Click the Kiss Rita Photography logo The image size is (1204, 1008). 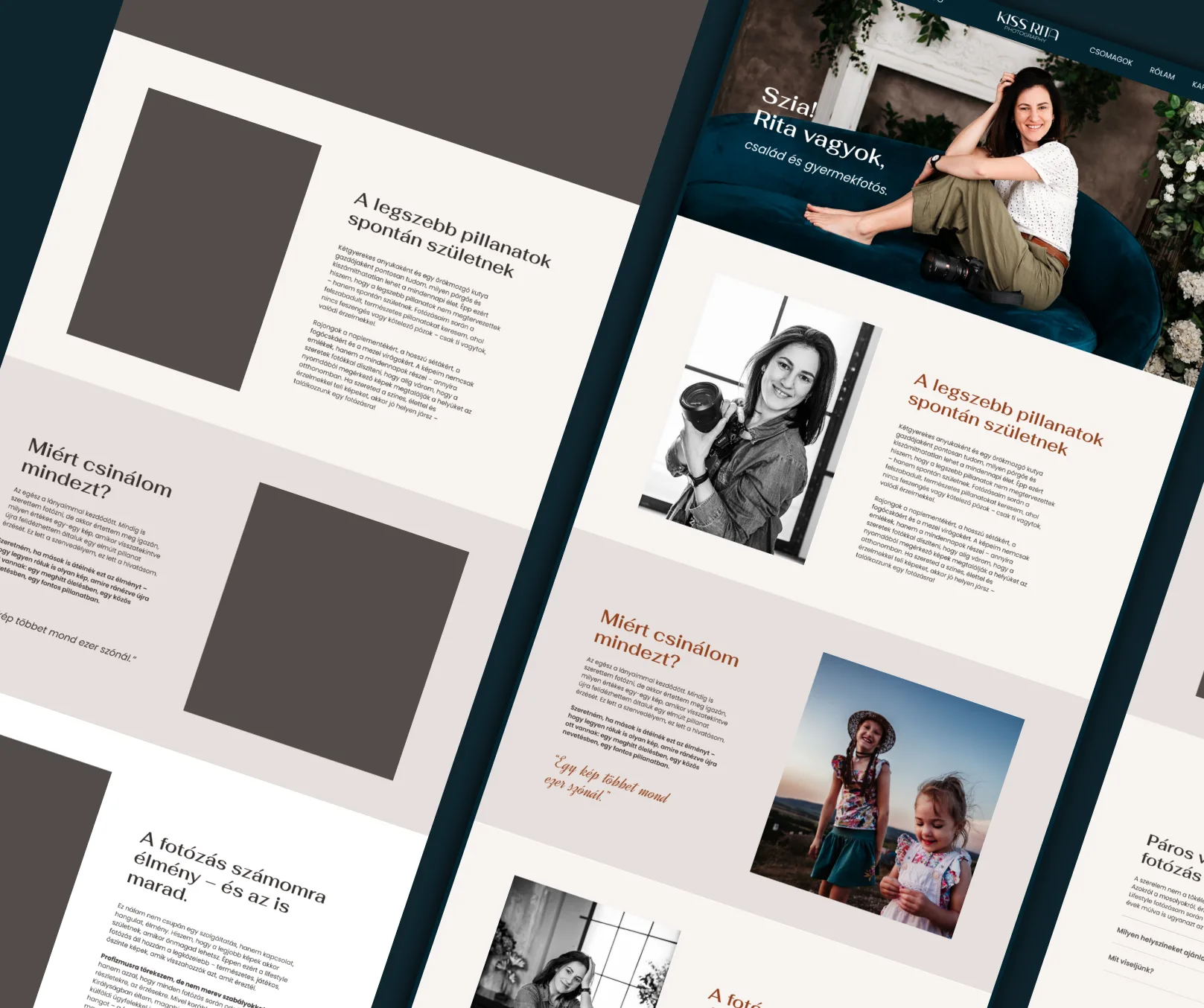click(1028, 27)
